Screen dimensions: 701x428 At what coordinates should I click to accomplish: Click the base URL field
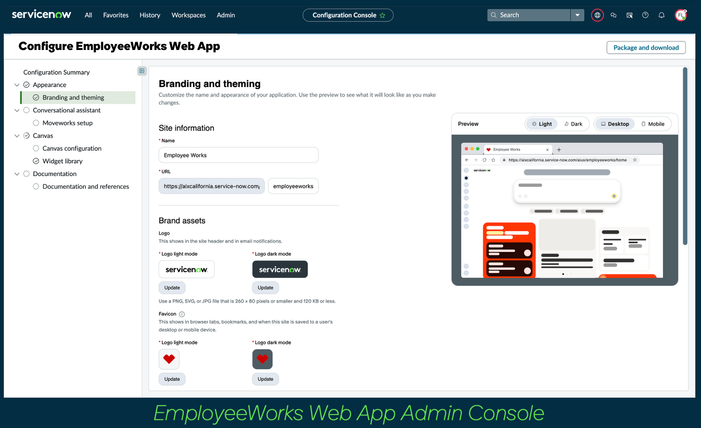(211, 186)
